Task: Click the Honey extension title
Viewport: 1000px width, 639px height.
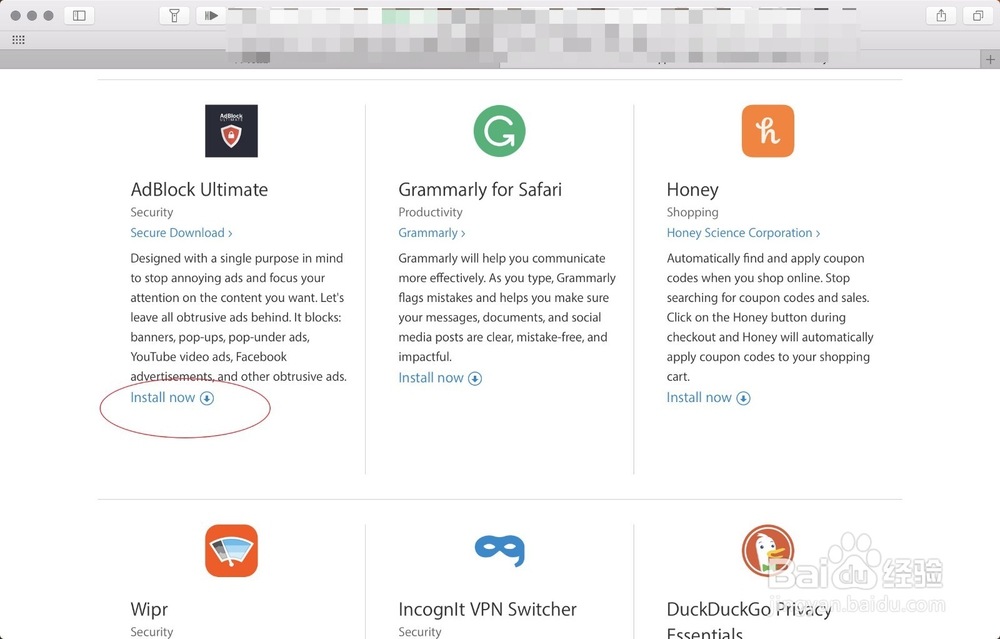Action: tap(692, 189)
